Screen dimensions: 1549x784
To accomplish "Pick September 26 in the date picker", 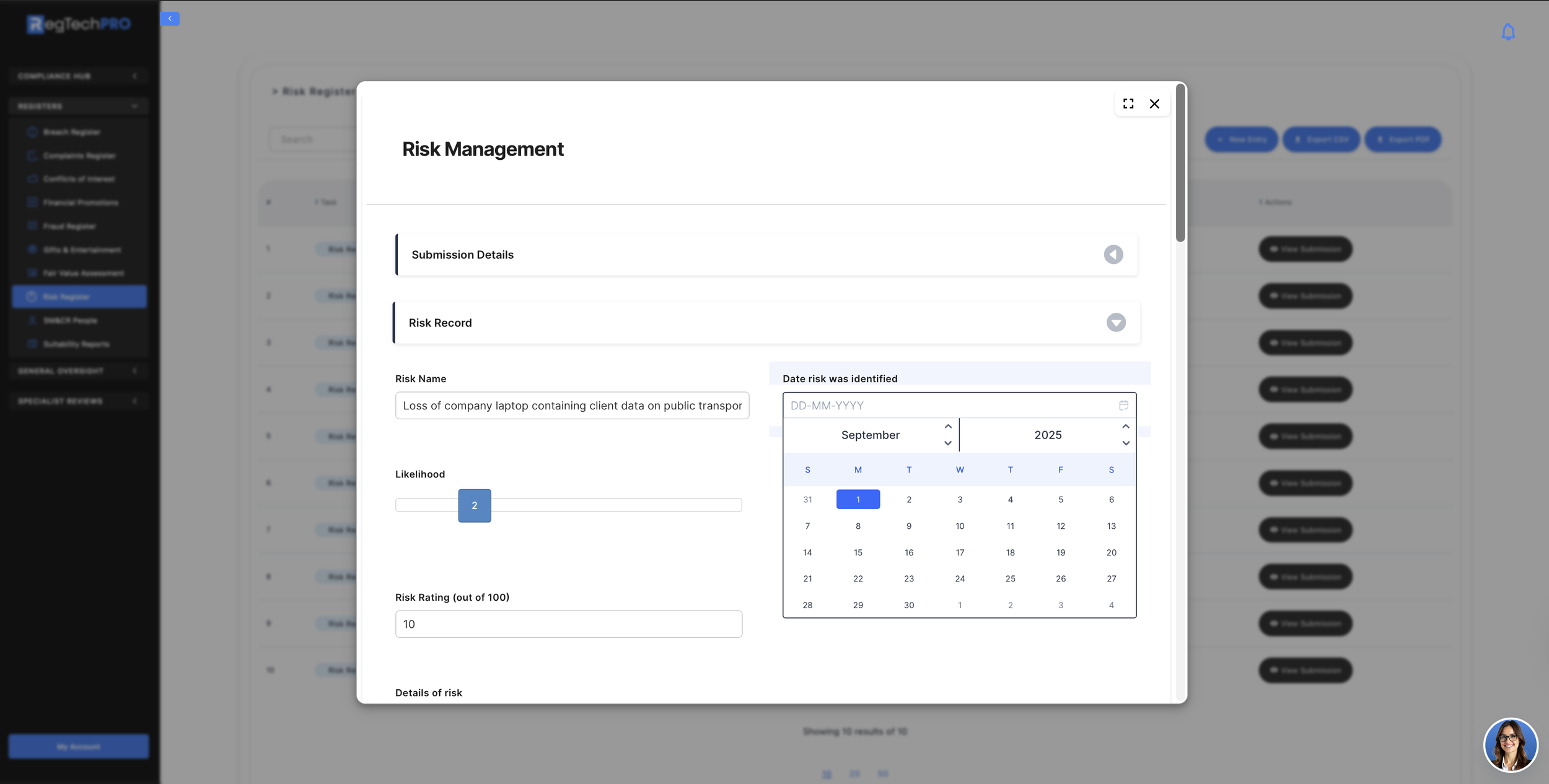I will click(1060, 578).
